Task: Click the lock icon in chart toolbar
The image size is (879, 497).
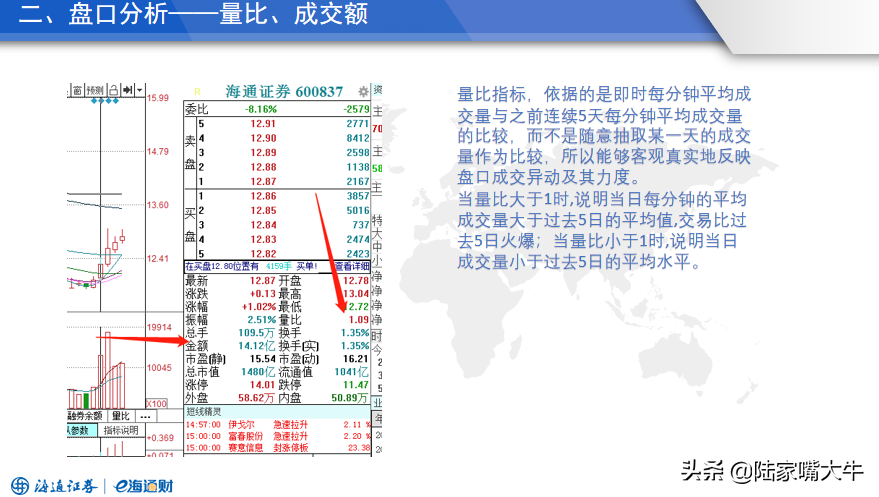Action: (x=114, y=90)
